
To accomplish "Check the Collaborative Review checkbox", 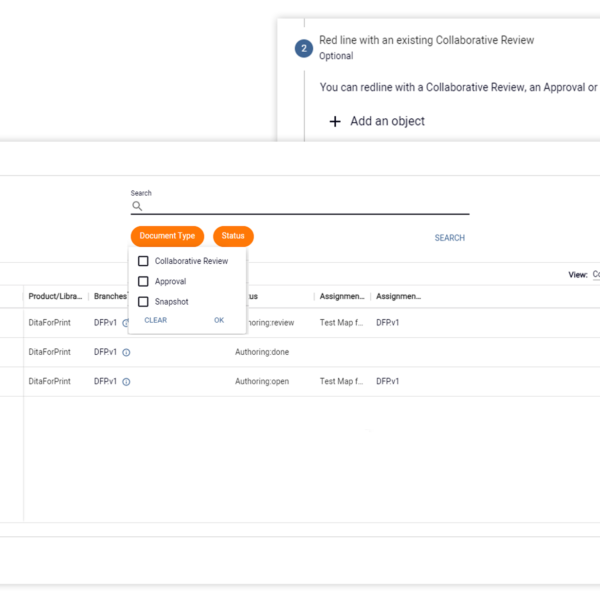I will click(143, 261).
